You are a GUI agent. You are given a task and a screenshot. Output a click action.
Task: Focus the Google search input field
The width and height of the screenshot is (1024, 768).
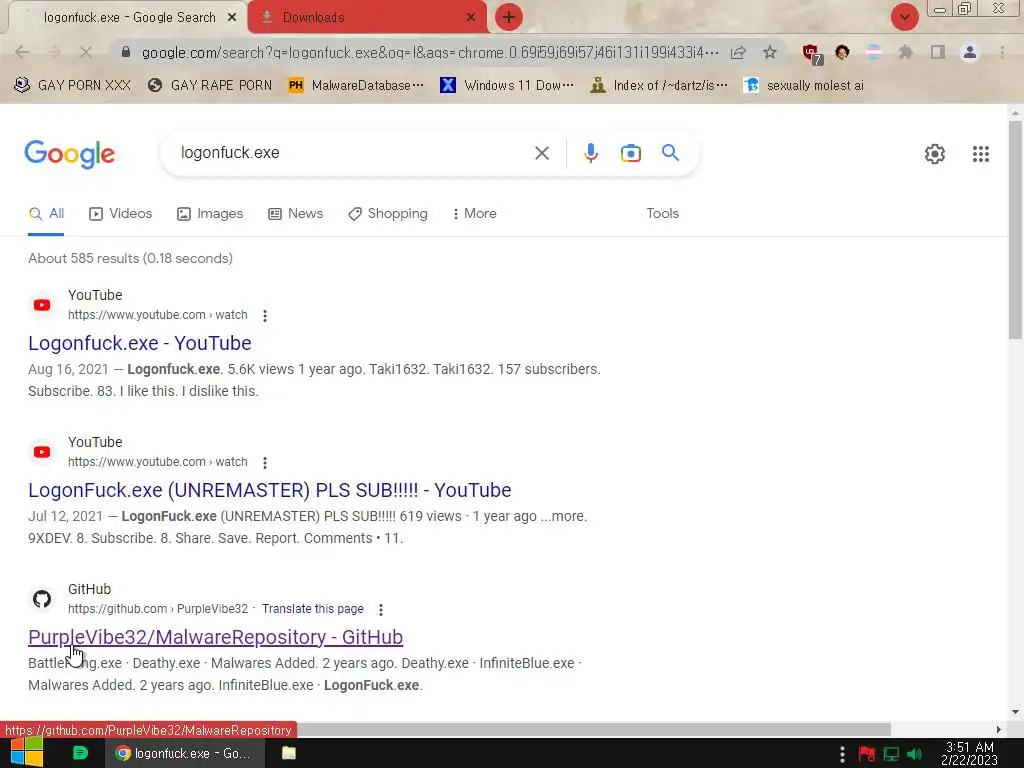click(353, 153)
